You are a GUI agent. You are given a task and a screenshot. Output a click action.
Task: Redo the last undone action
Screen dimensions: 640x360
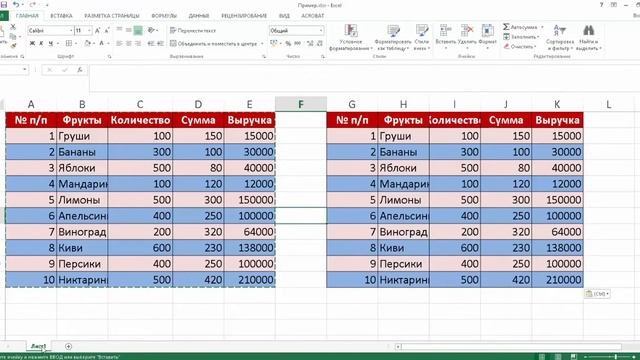[33, 5]
